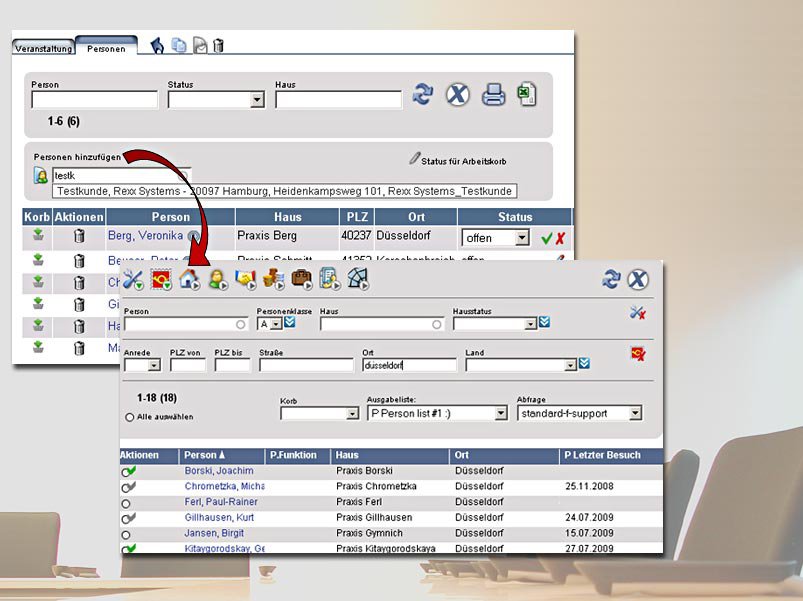Cancel status edit with red X
This screenshot has height=601, width=803.
pos(560,238)
